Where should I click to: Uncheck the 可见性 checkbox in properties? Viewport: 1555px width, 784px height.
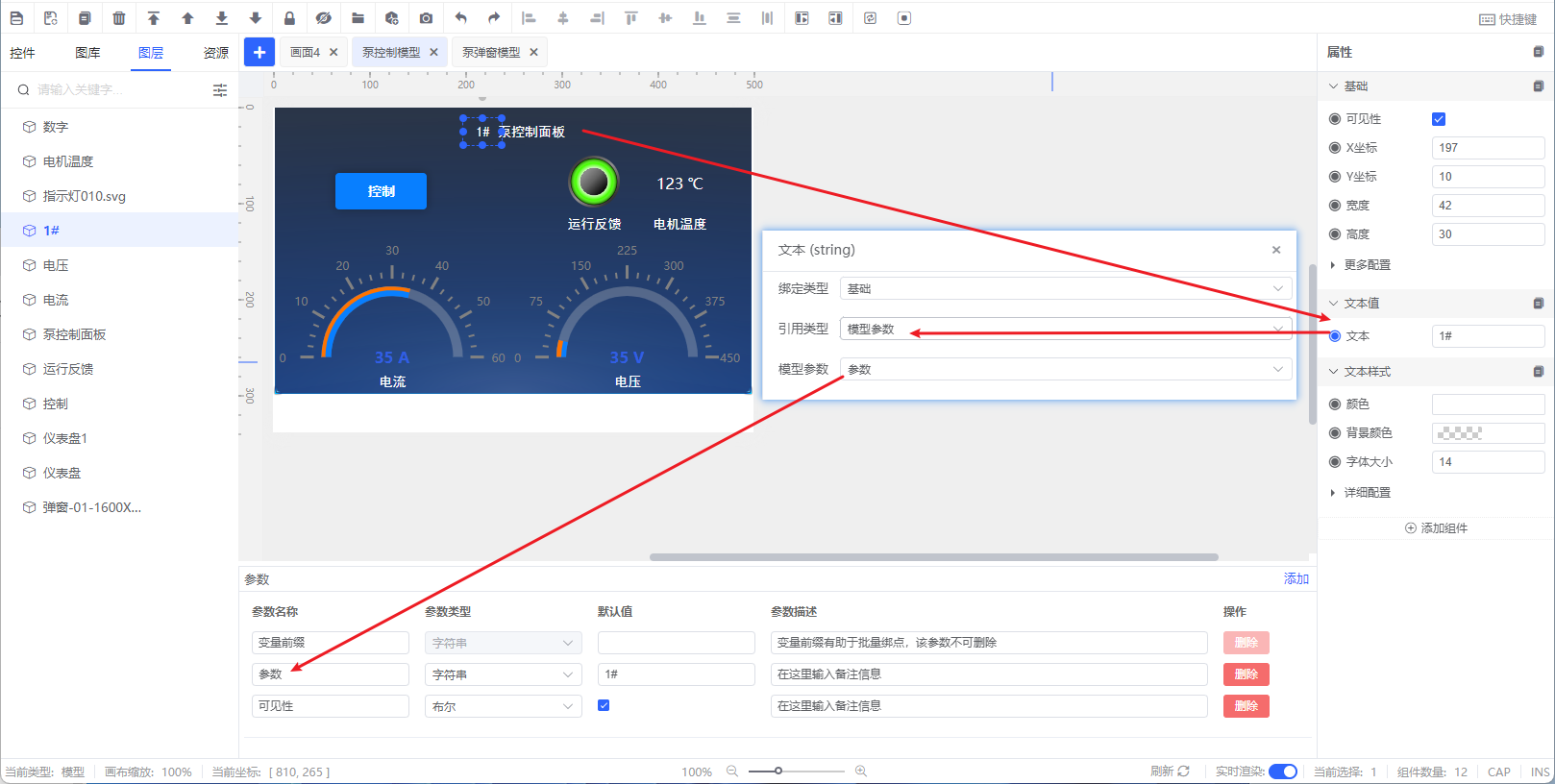coord(1439,119)
